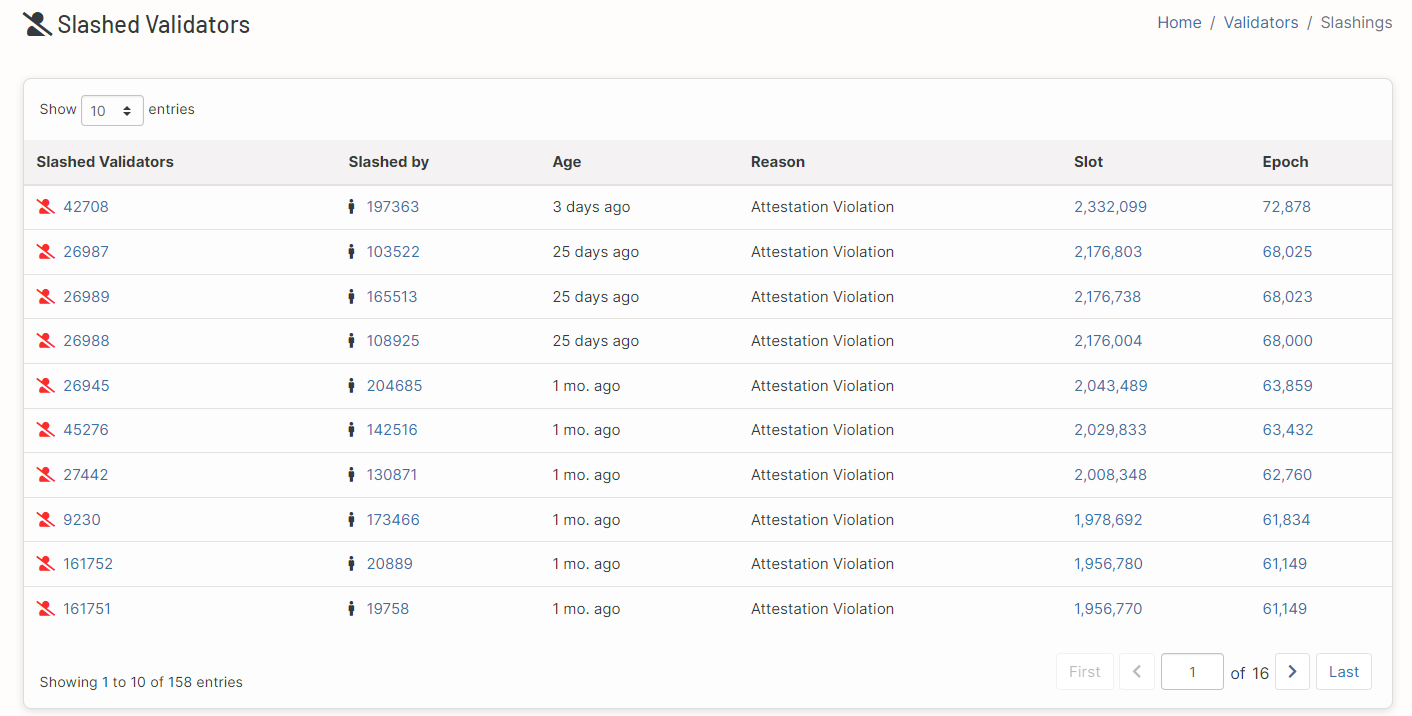1412x716 pixels.
Task: Click the page number input field
Action: tap(1191, 672)
